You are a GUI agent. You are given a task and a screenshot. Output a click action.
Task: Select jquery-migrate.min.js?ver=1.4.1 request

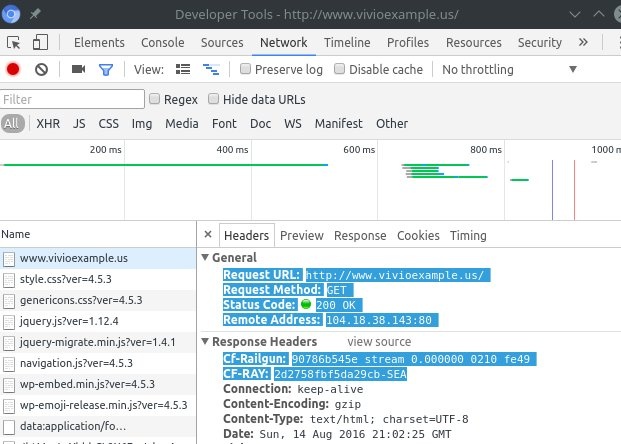tap(98, 342)
